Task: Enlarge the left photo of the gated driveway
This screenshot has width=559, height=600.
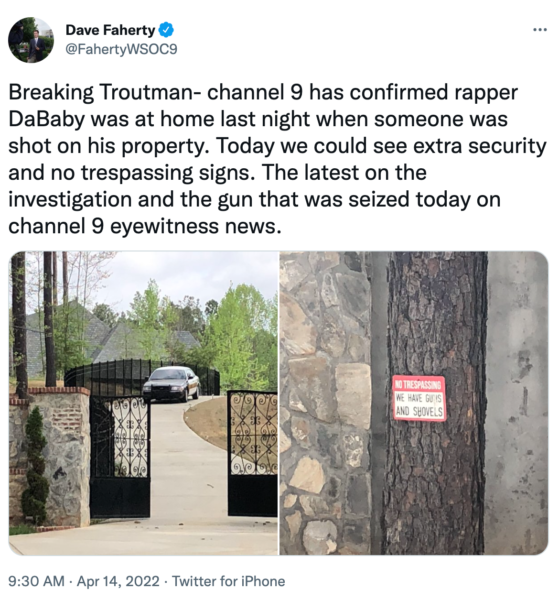Action: (x=143, y=403)
